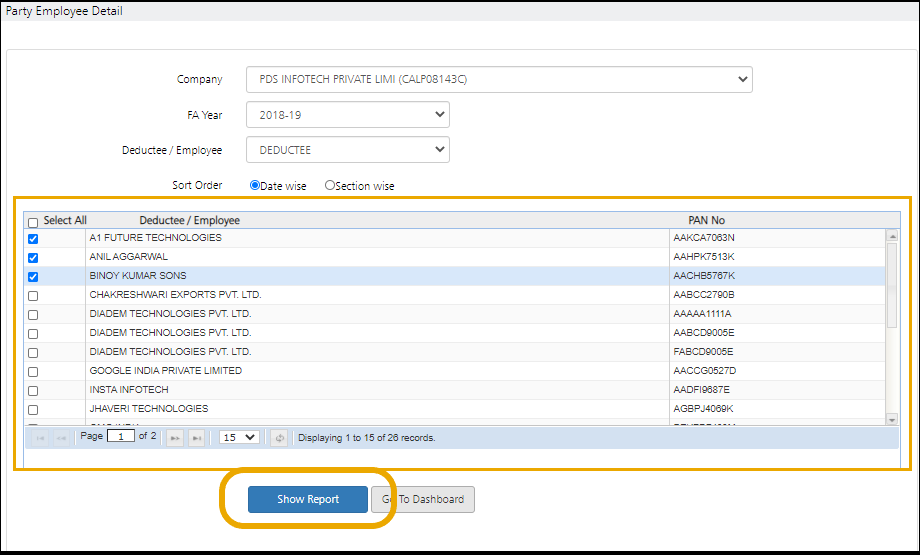Viewport: 920px width, 555px height.
Task: Open the Company dropdown
Action: (x=499, y=79)
